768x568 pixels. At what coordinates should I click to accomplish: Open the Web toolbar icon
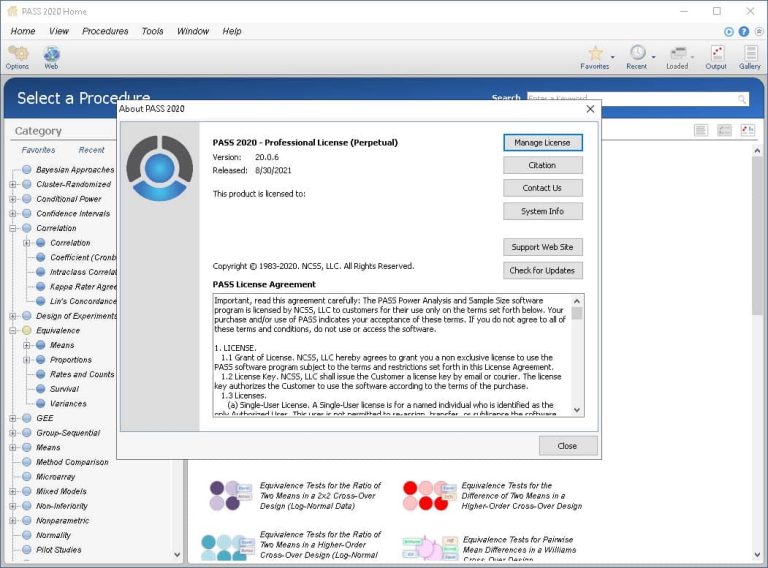point(51,57)
